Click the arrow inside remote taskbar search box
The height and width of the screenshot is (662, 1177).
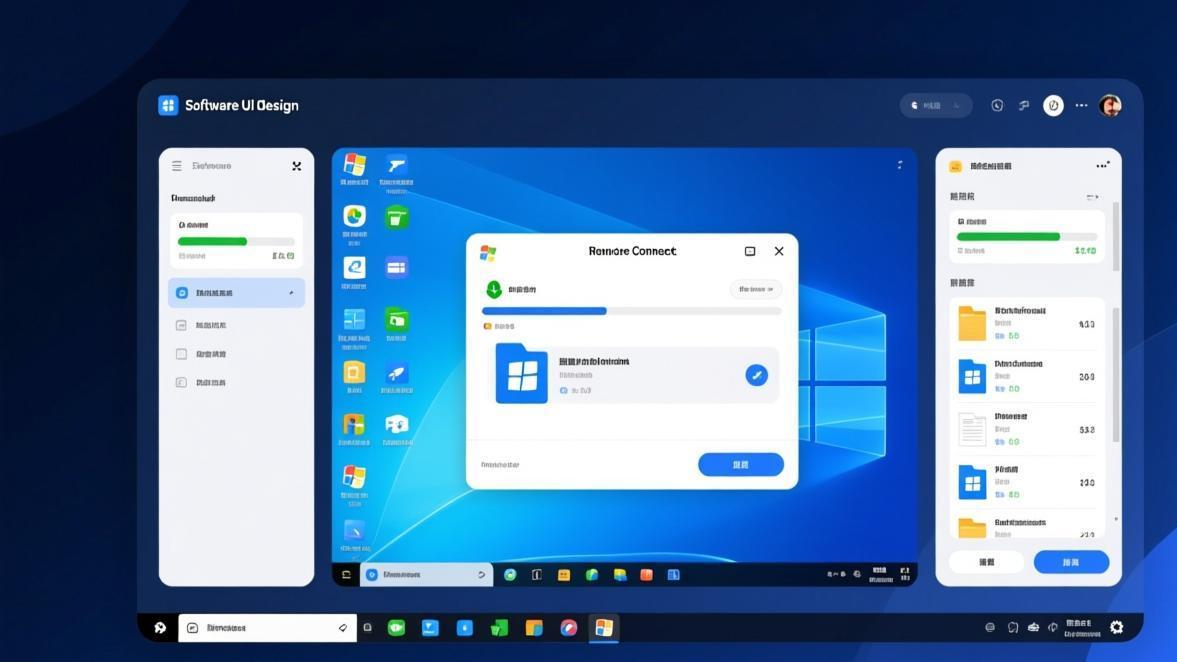click(x=481, y=575)
